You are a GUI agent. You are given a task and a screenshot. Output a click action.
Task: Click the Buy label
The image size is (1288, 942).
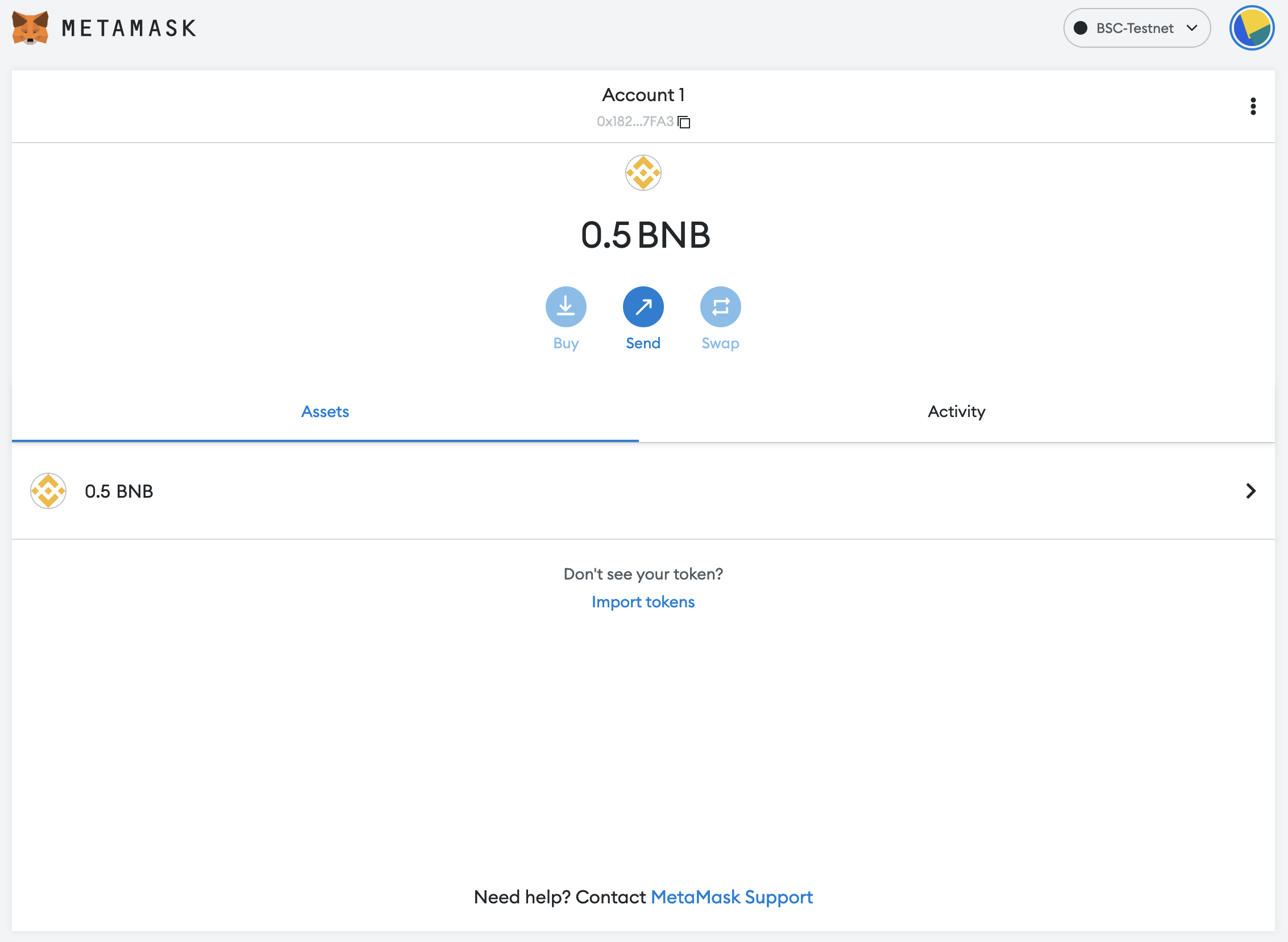[566, 343]
